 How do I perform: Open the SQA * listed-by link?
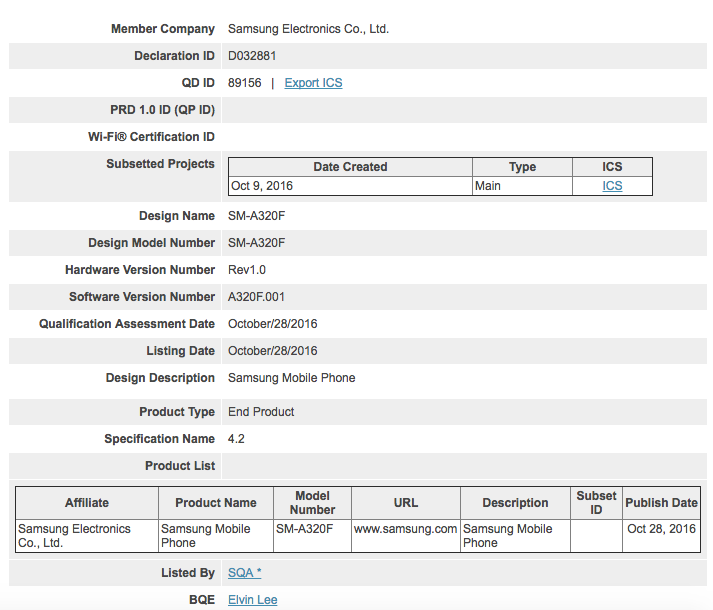(244, 573)
